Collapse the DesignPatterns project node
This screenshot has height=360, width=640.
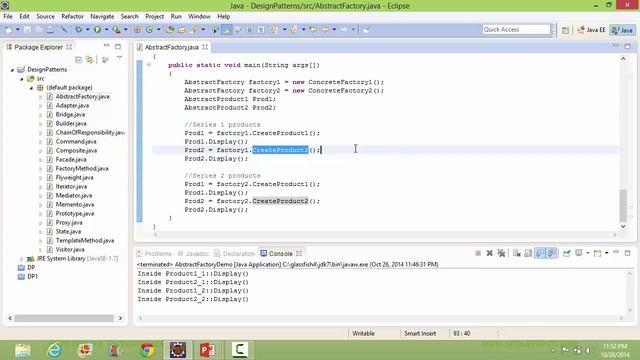12,70
